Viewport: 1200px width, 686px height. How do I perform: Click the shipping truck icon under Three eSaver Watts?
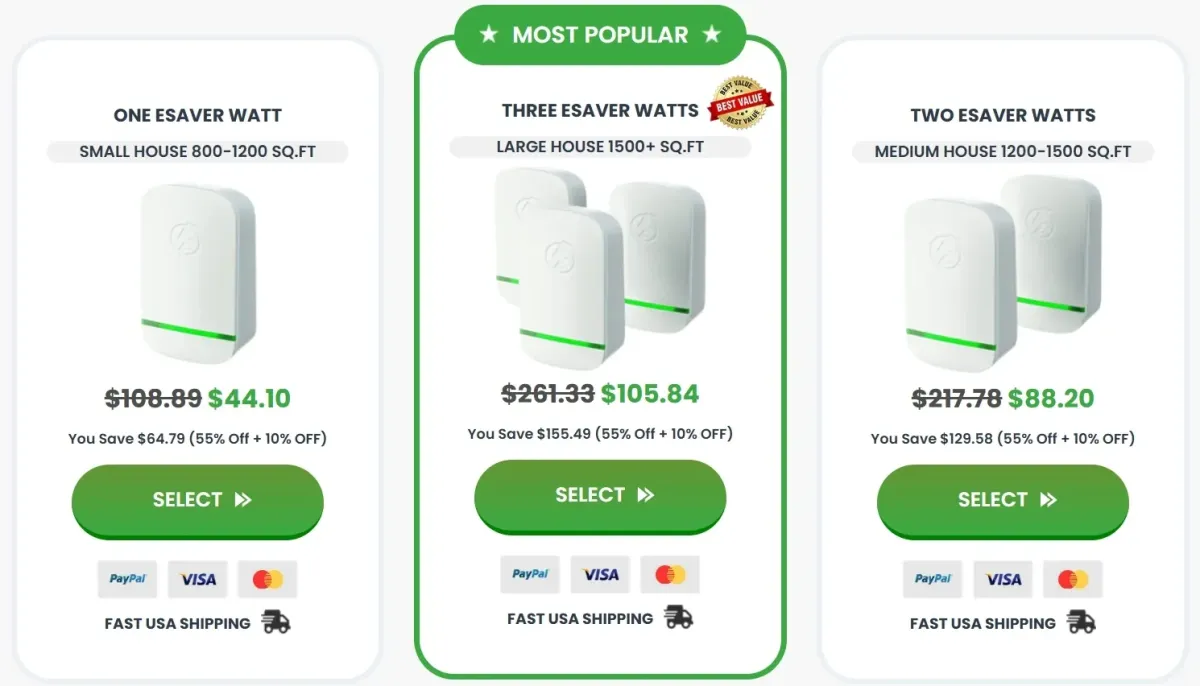pos(677,618)
